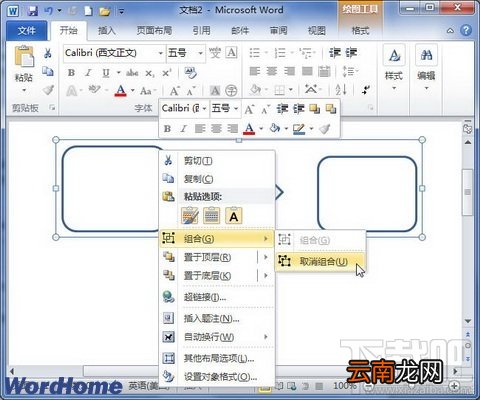Toggle Italic in the ribbon Font group

(88, 73)
